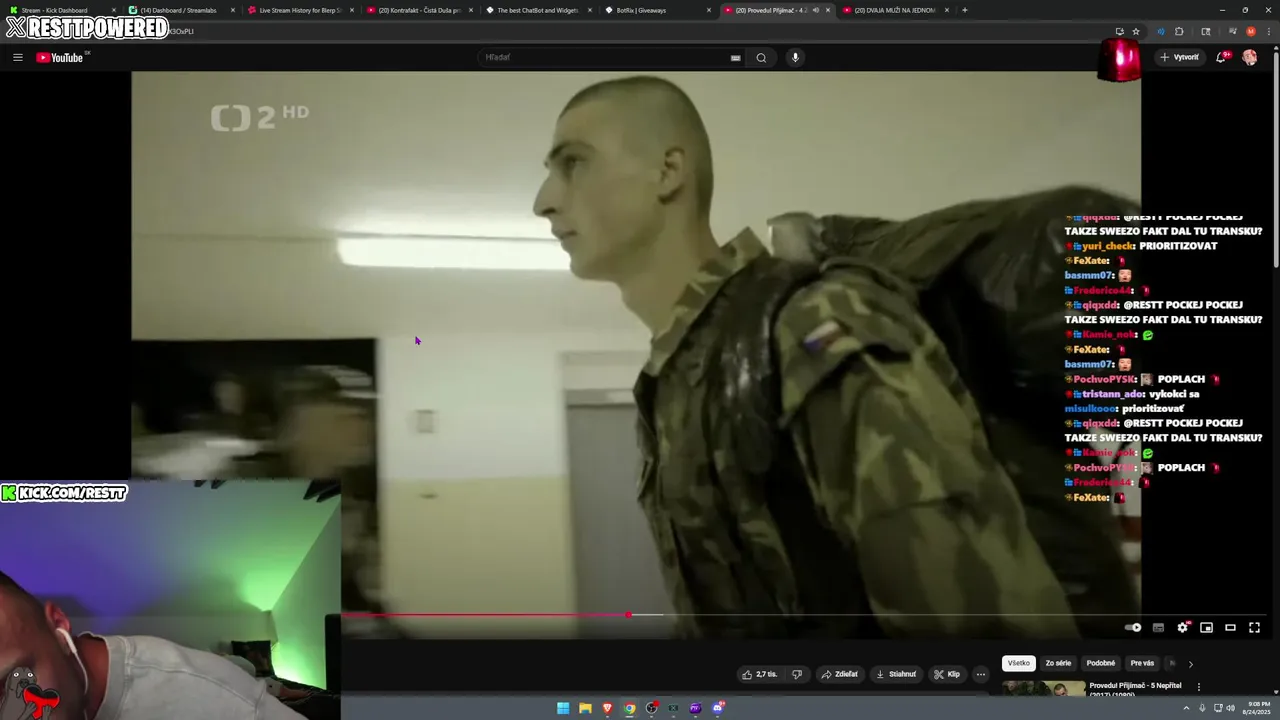Click the Klip button
The height and width of the screenshot is (720, 1280).
click(x=946, y=674)
